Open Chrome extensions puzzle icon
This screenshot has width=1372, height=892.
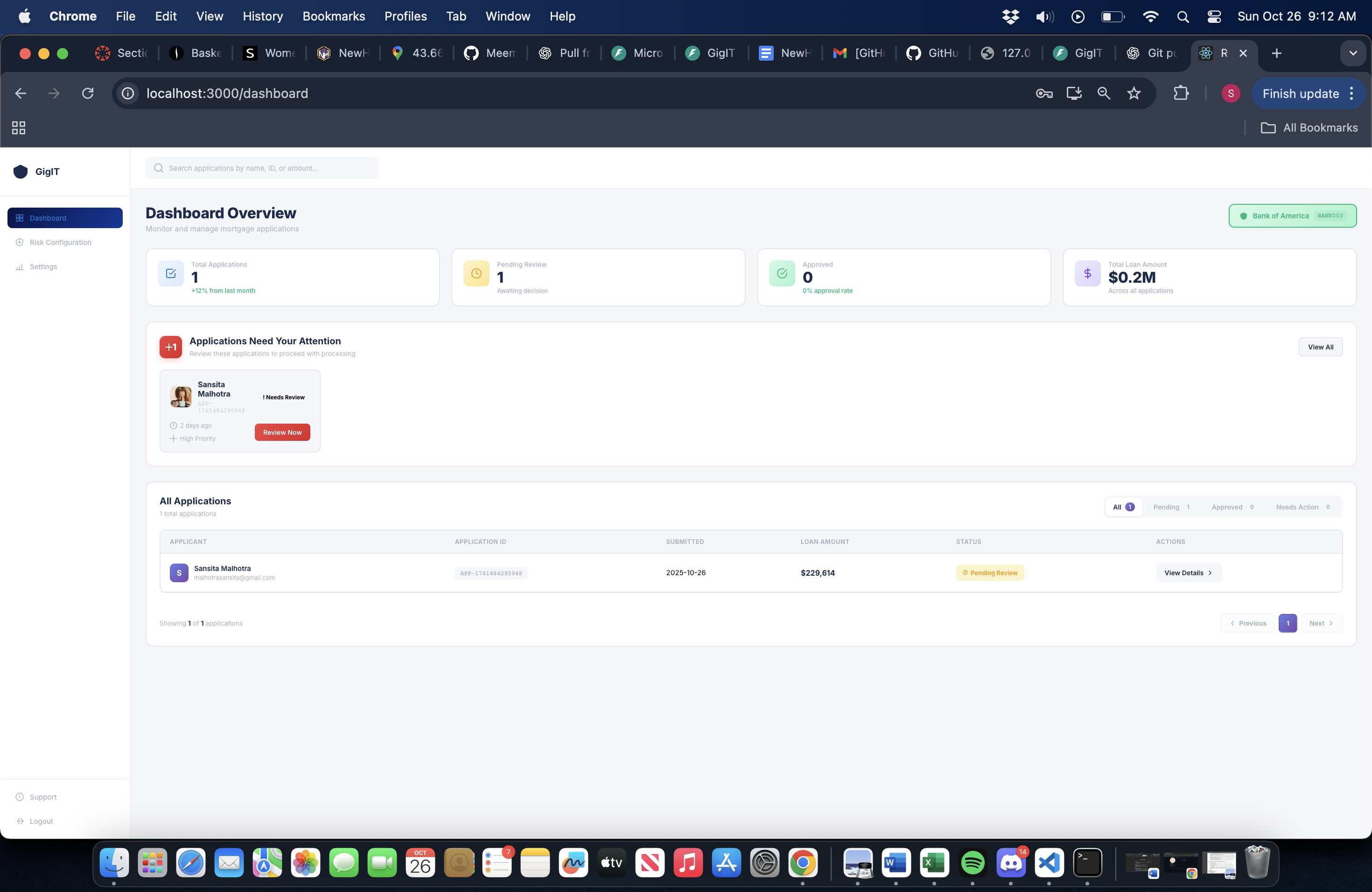1181,93
